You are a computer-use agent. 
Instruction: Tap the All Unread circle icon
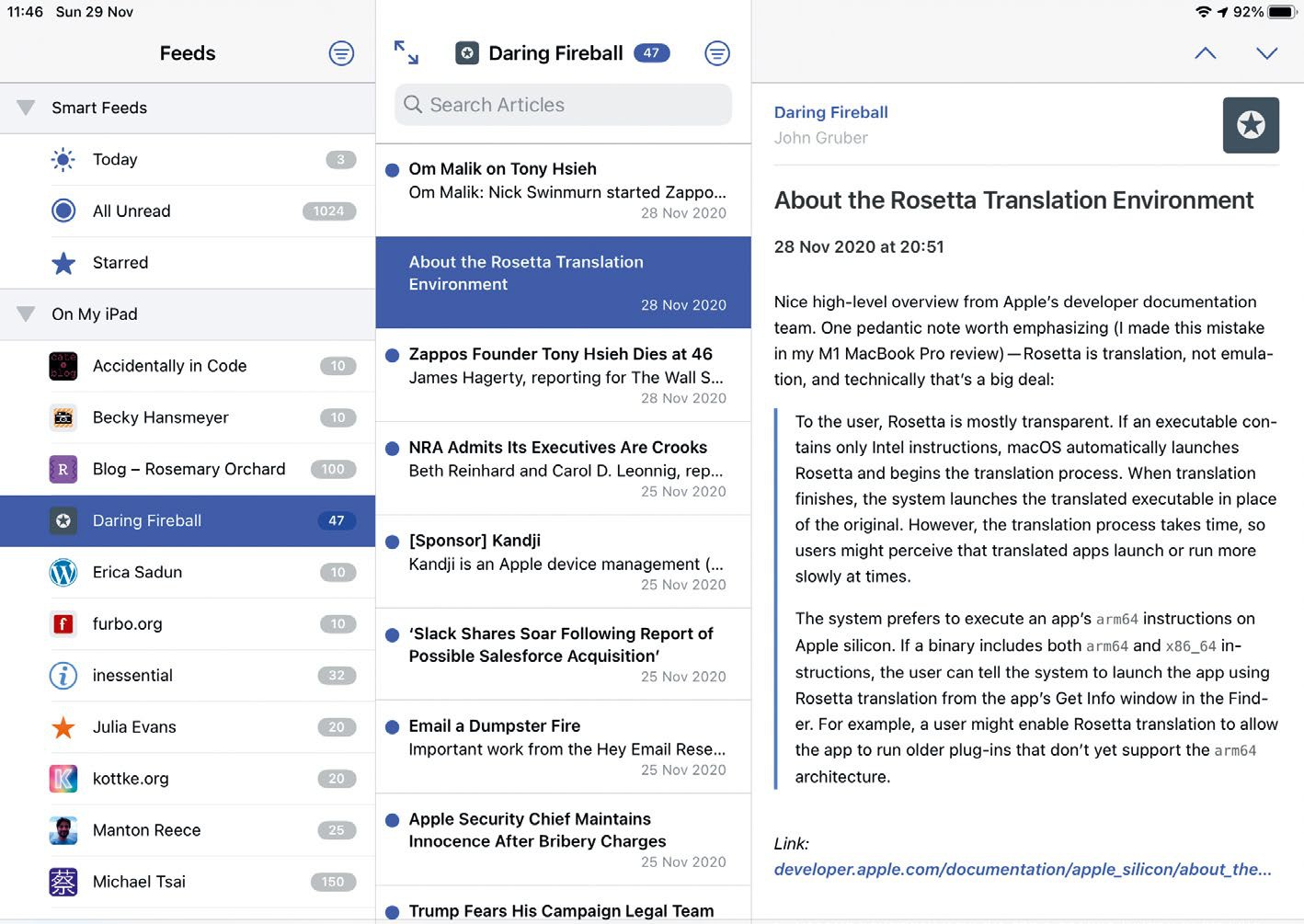point(63,211)
